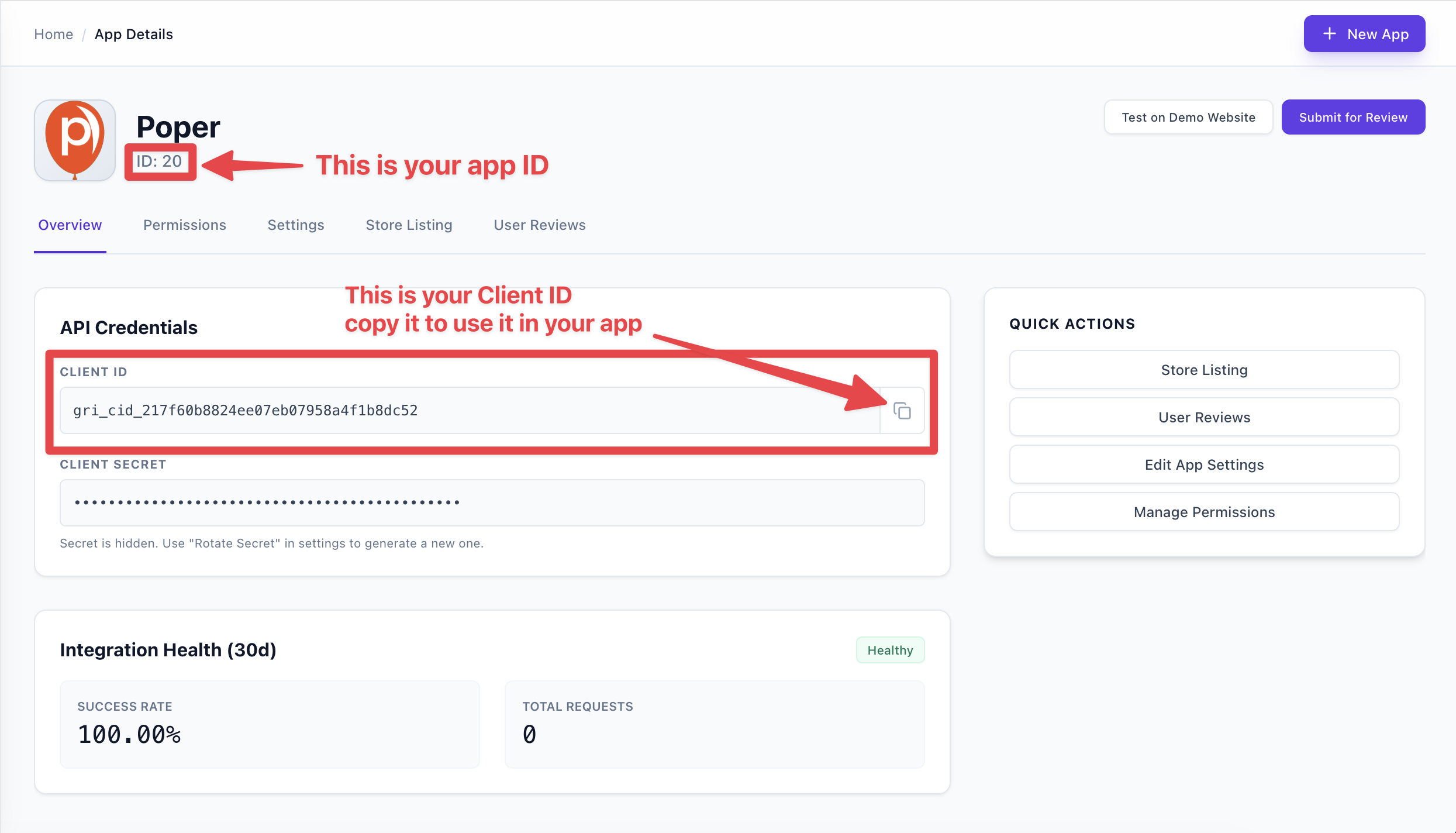Open Edit App Settings quick action
Screen dimensions: 1456x833
point(1203,464)
